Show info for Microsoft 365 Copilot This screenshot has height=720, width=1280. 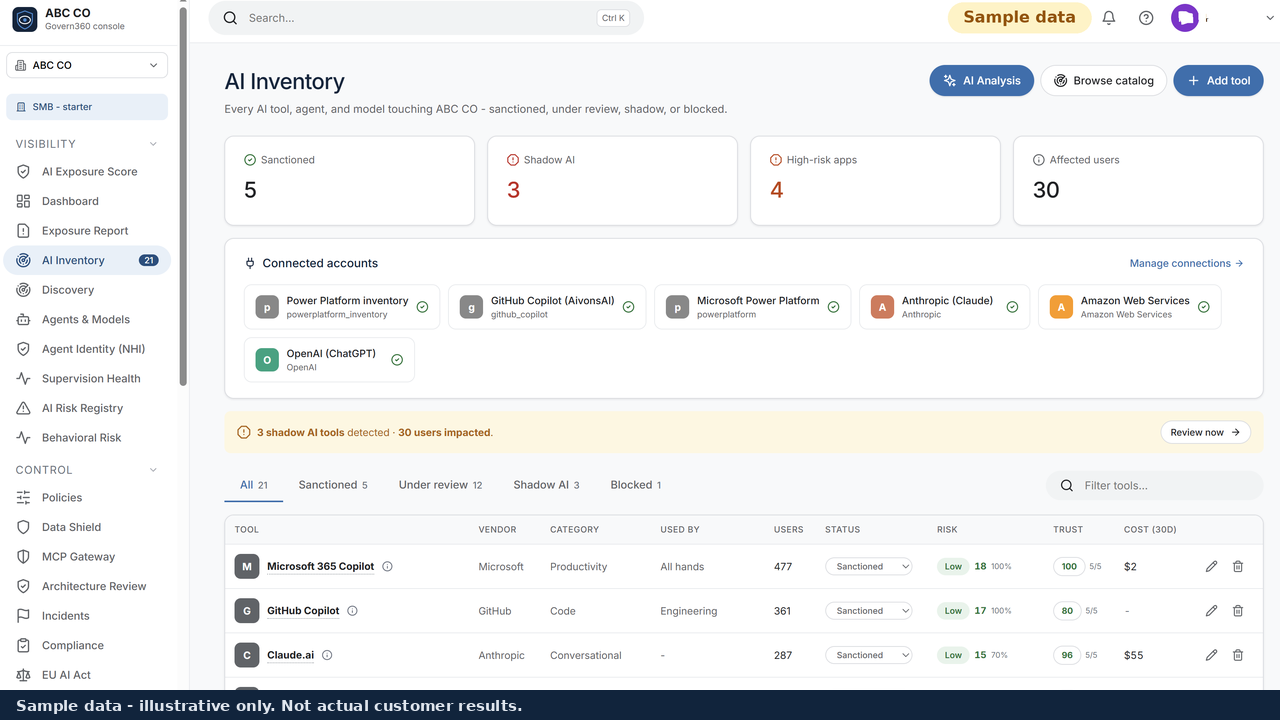click(387, 566)
